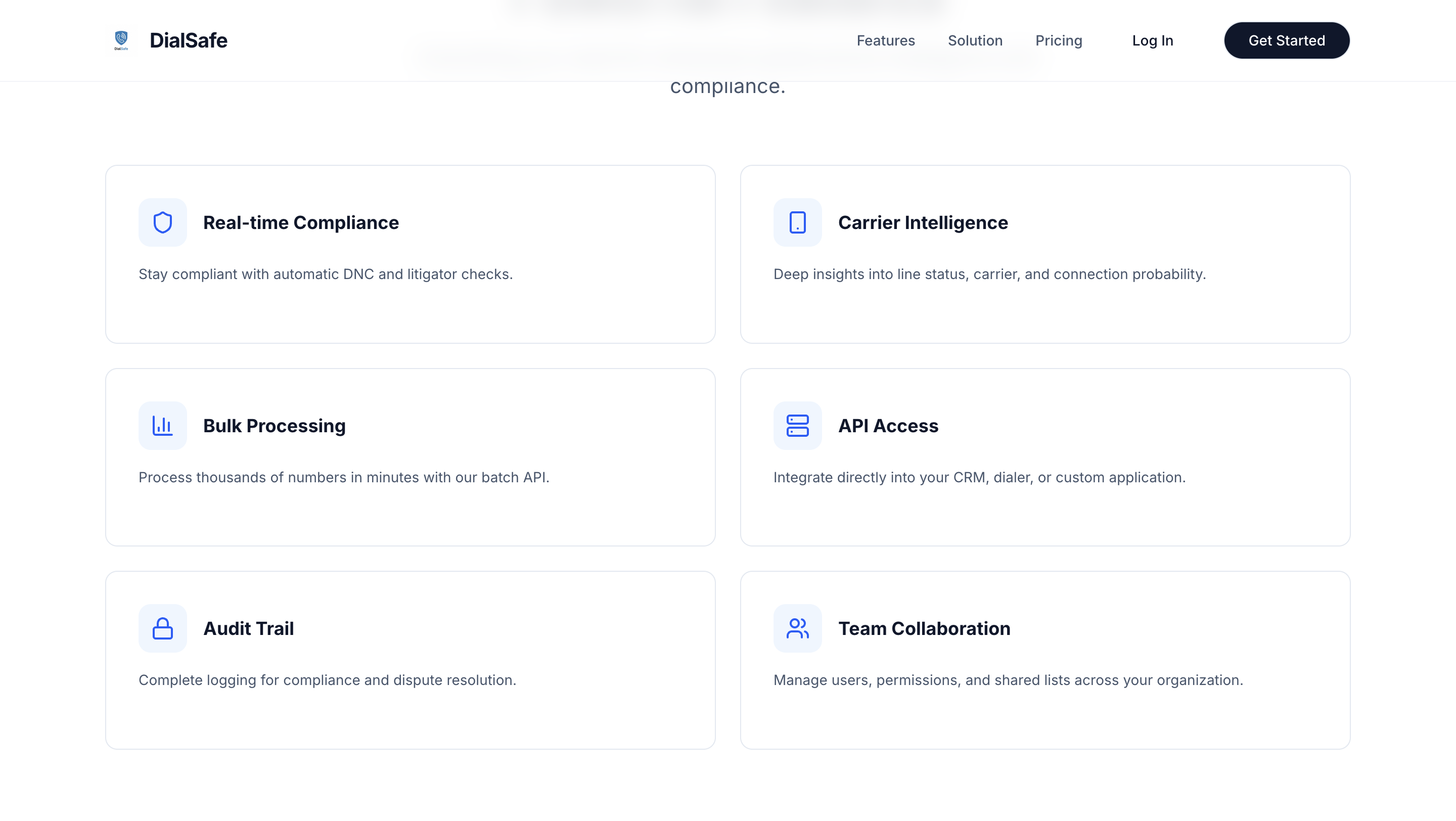Open the Solution nav menu item
Viewport: 1456px width, 821px height.
(x=974, y=40)
